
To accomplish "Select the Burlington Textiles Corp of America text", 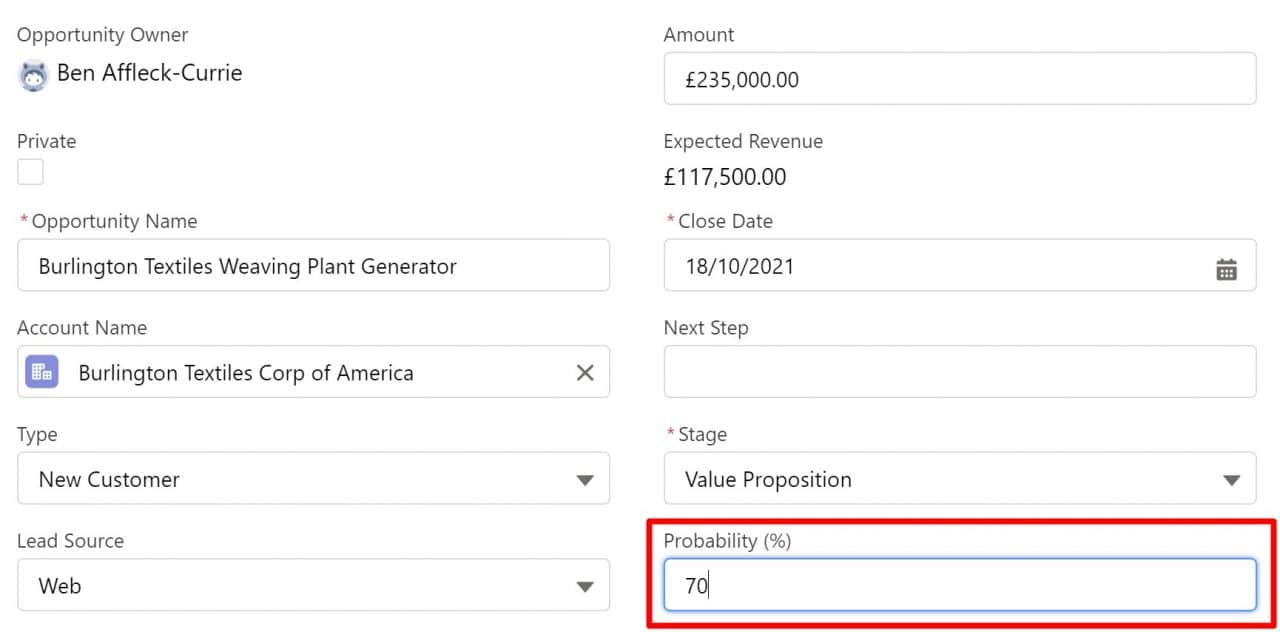I will 246,373.
